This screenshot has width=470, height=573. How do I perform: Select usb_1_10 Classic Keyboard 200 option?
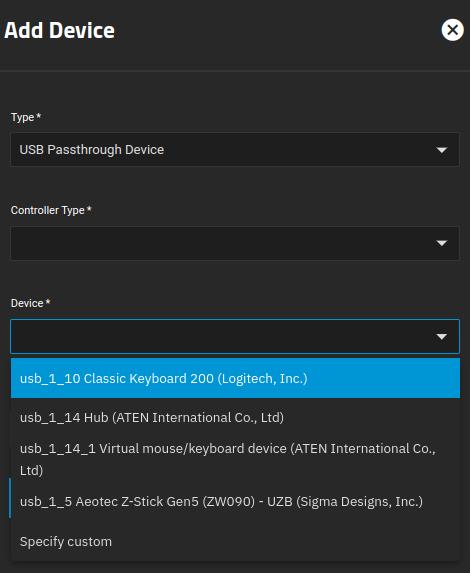click(x=235, y=378)
